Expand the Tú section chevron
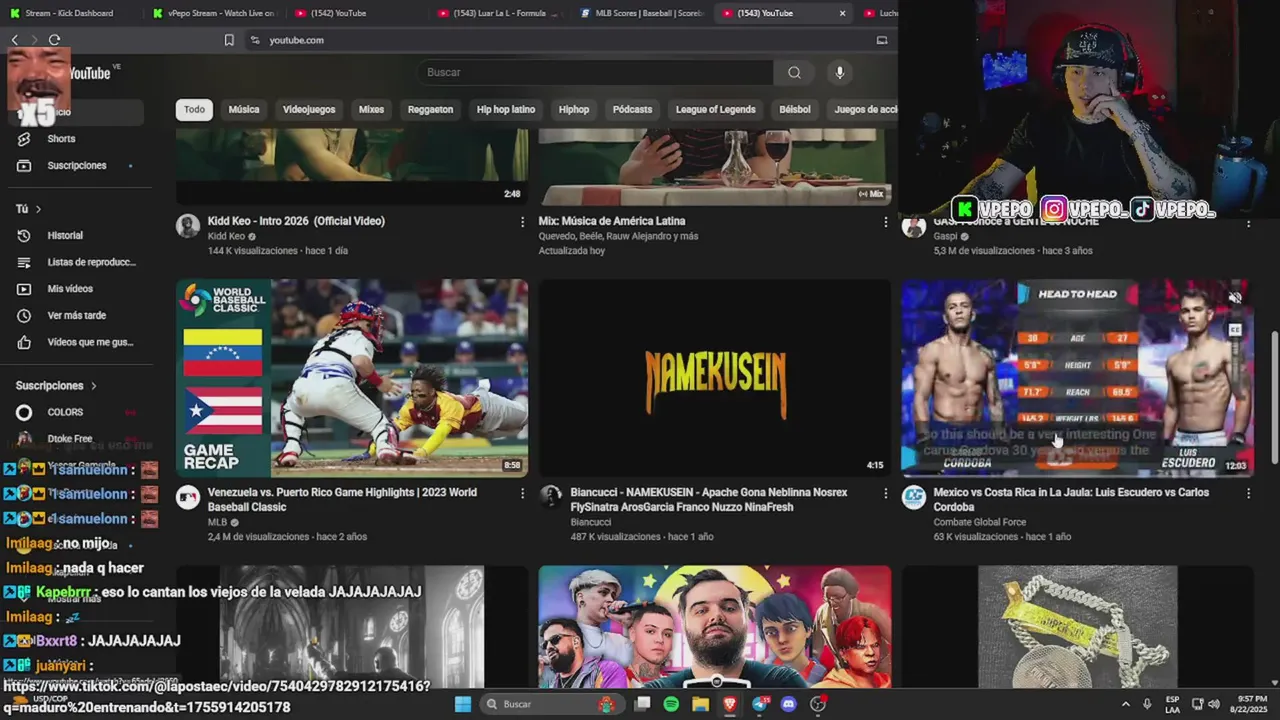This screenshot has height=720, width=1280. click(38, 209)
